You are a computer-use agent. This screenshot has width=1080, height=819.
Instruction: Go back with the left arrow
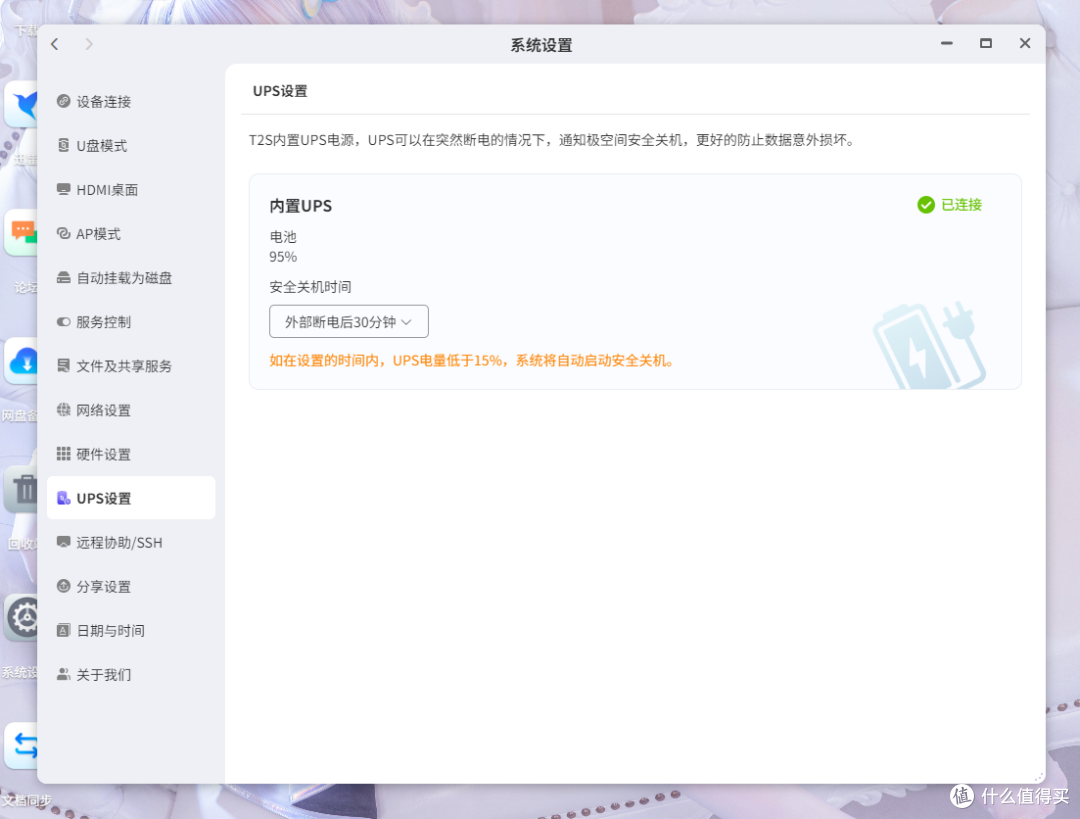coord(54,44)
